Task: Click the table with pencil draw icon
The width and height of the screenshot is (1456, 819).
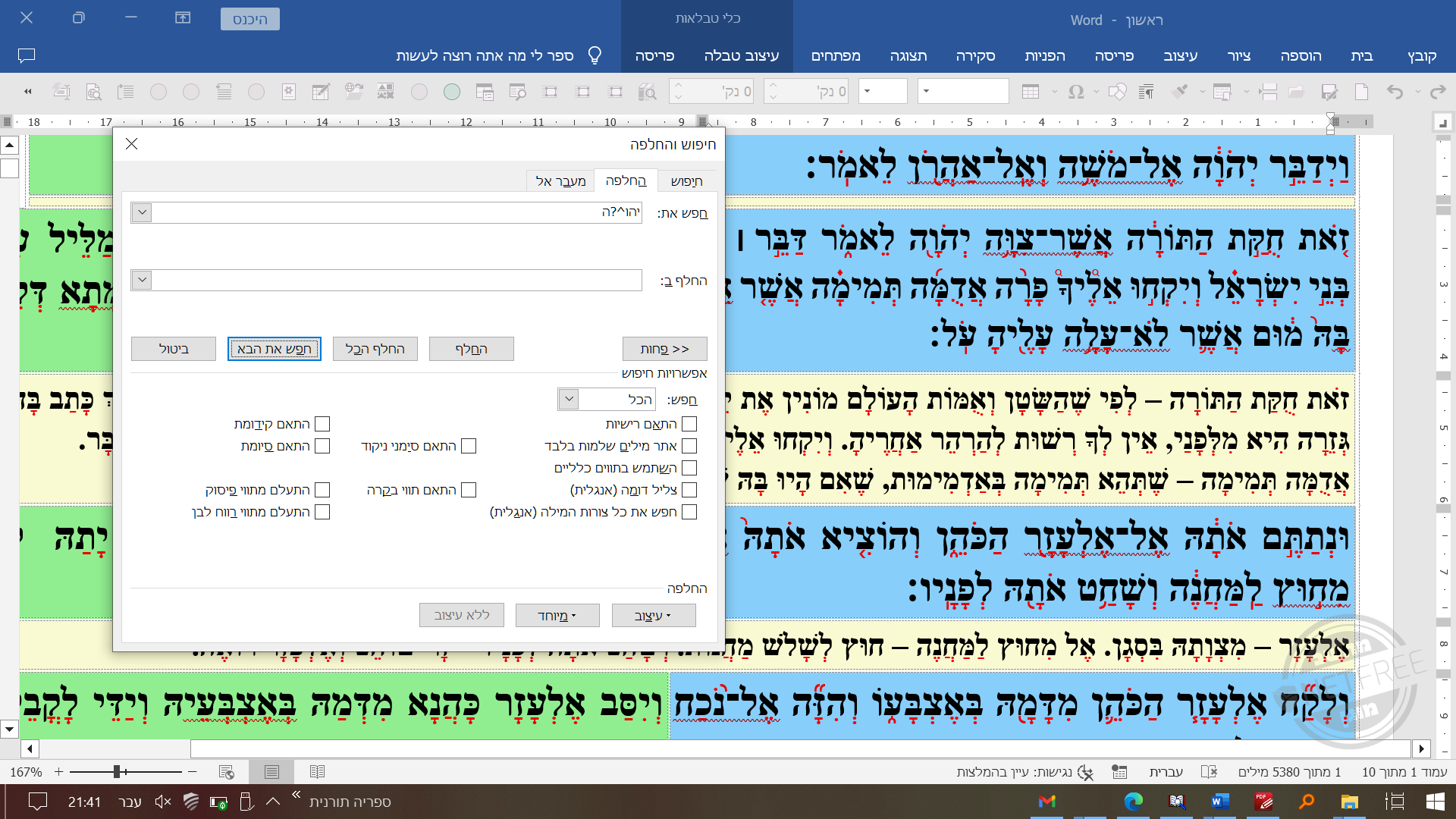Action: pos(321,92)
